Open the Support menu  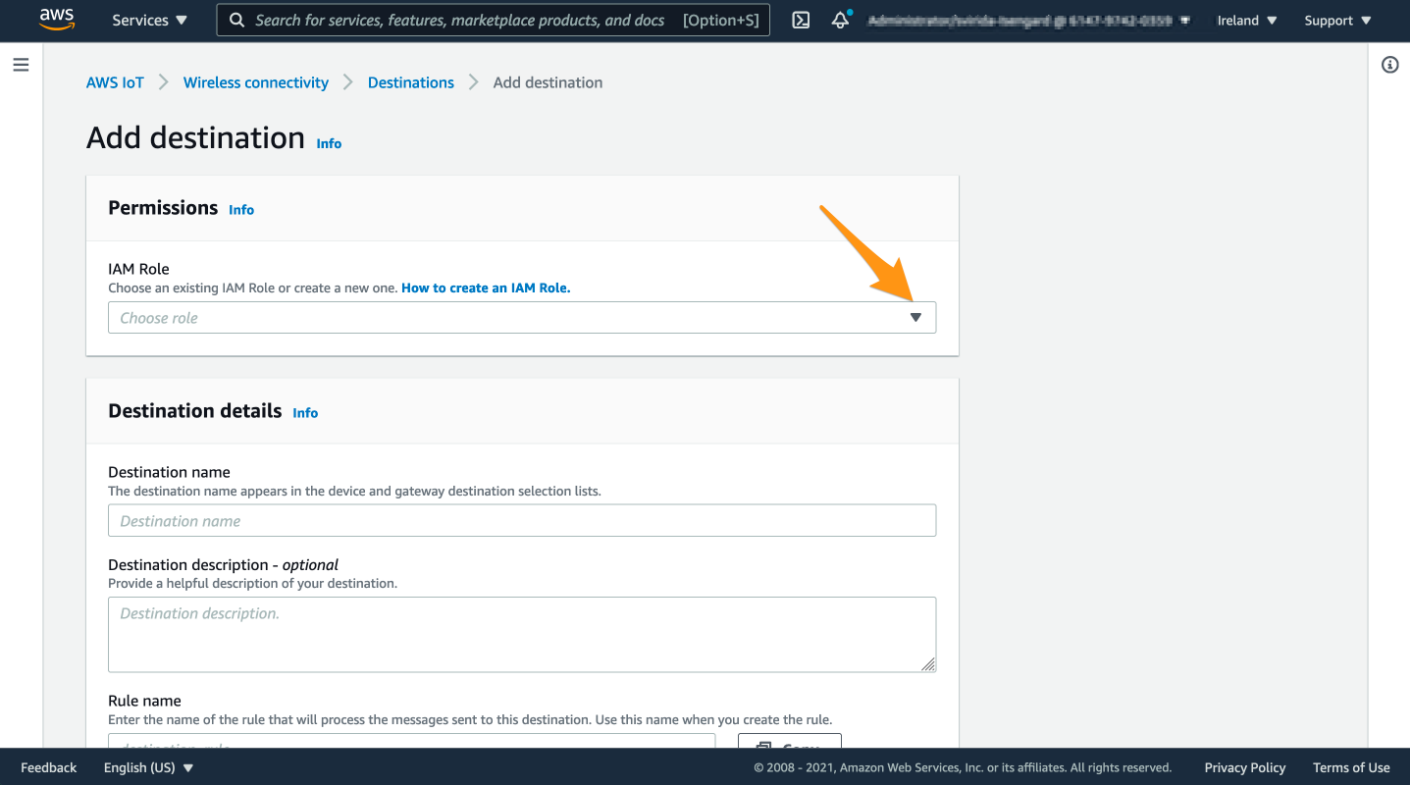[1337, 20]
